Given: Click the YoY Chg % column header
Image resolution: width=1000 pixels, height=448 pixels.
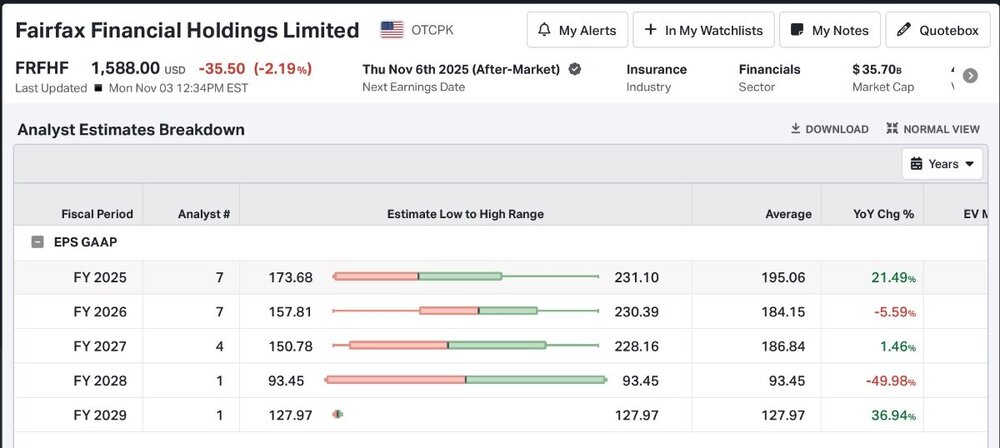Looking at the screenshot, I should click(x=883, y=214).
